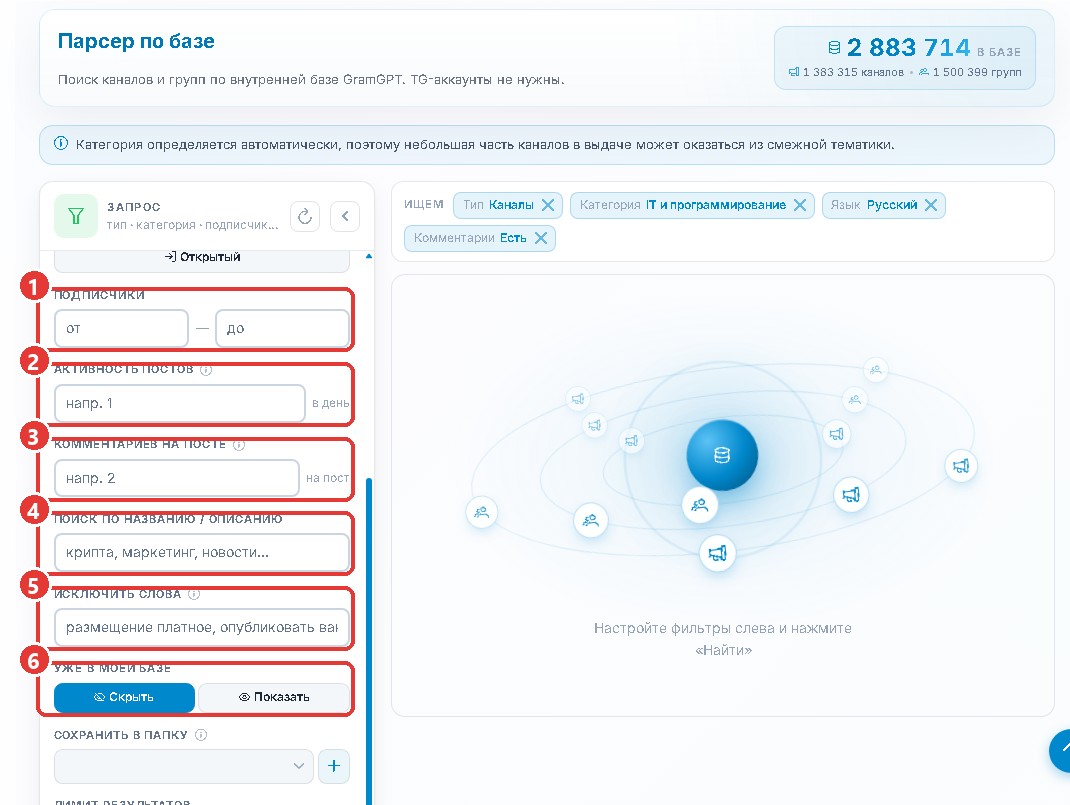The height and width of the screenshot is (805, 1070).
Task: Click the '2 883 714' database total
Action: tap(908, 48)
